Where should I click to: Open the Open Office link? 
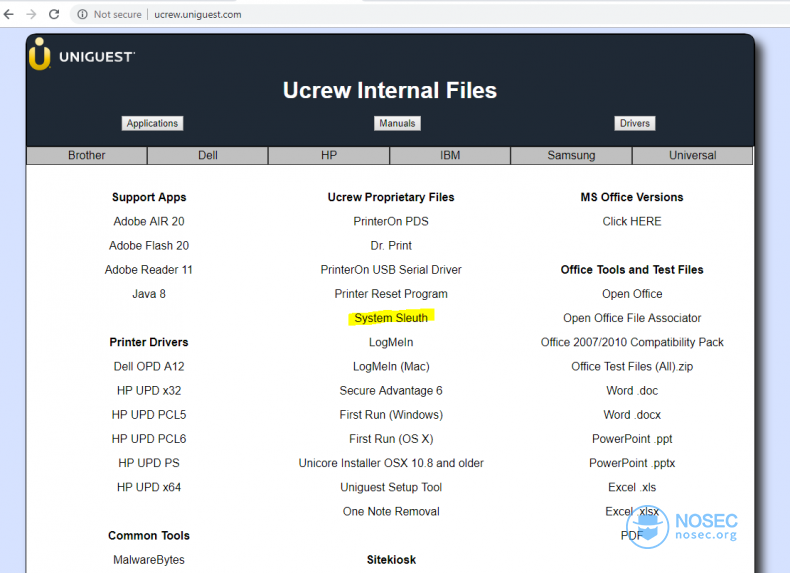pyautogui.click(x=632, y=294)
